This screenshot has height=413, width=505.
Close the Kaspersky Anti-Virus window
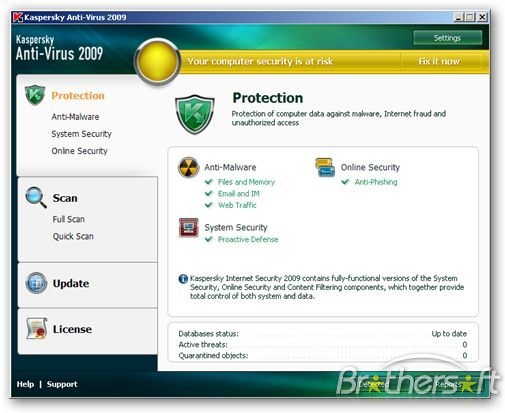[x=482, y=17]
